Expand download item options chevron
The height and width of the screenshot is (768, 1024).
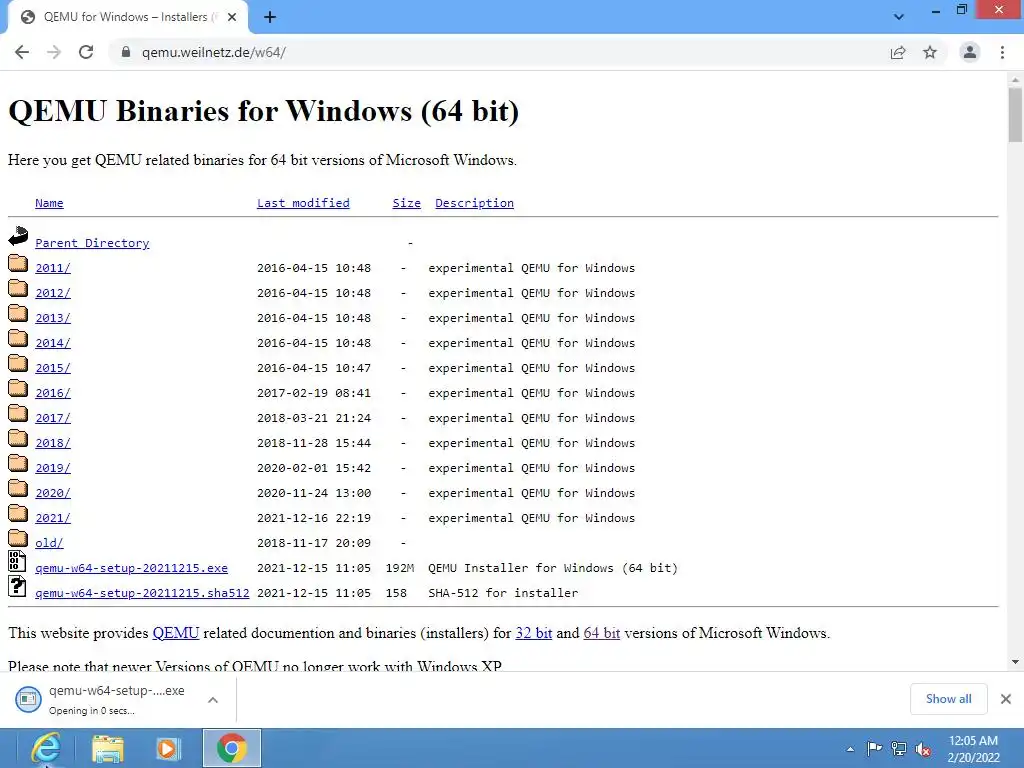[213, 699]
